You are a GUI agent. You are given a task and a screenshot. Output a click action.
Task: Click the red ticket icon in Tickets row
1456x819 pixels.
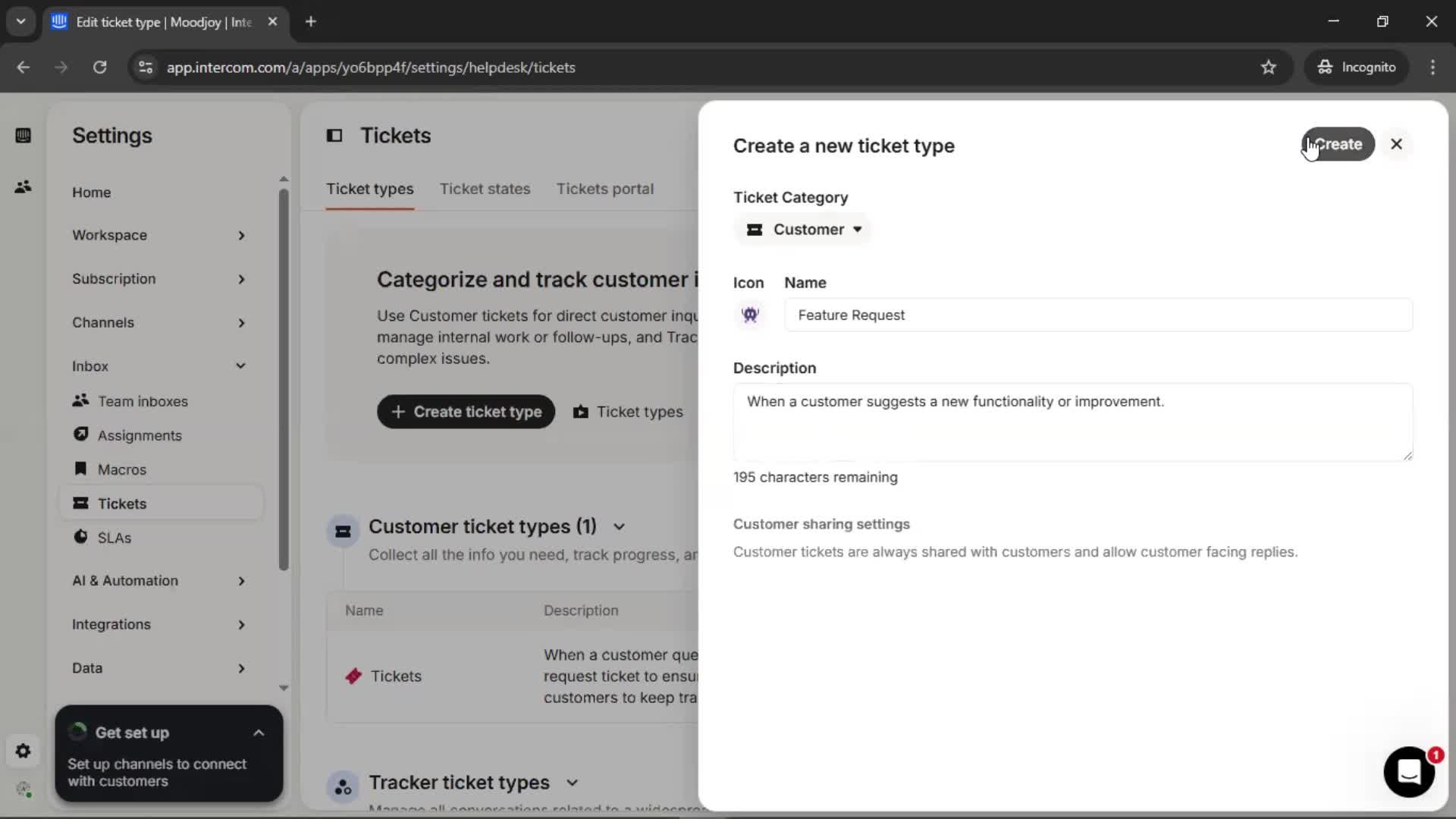353,676
